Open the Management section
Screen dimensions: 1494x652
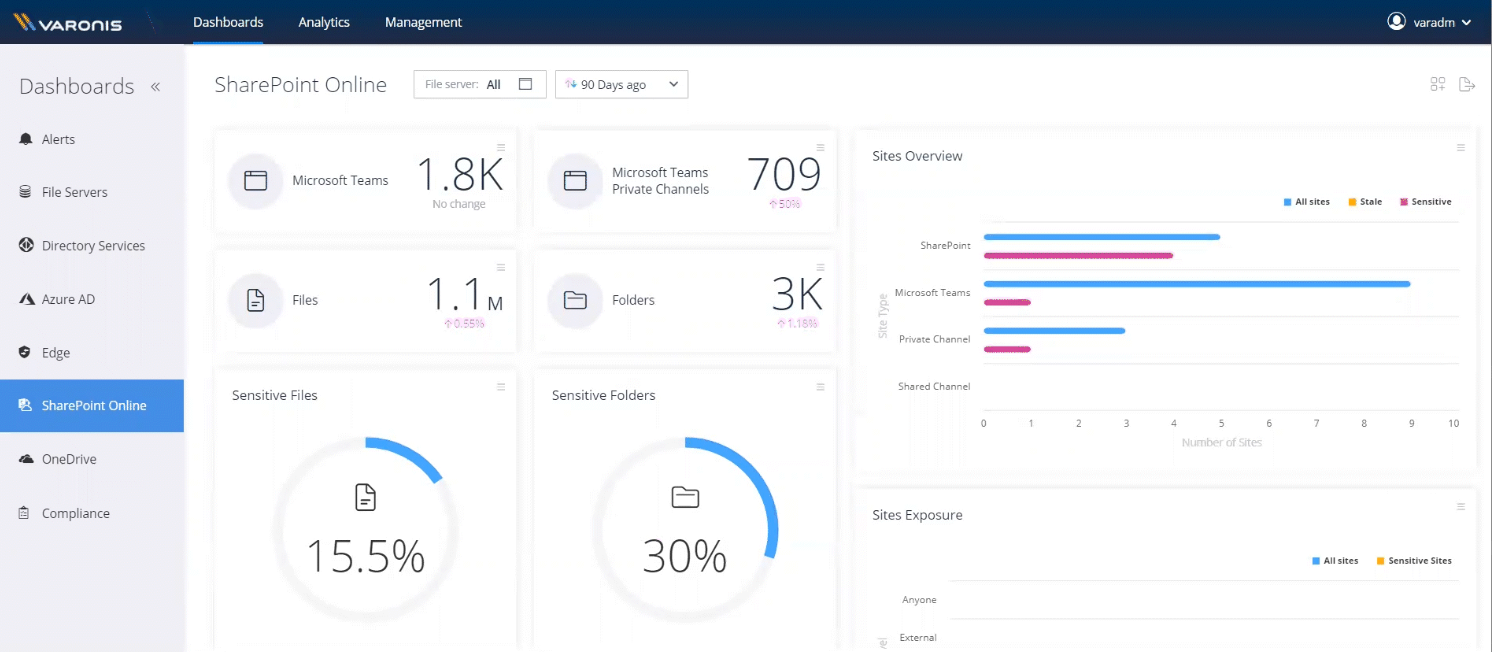[x=423, y=21]
